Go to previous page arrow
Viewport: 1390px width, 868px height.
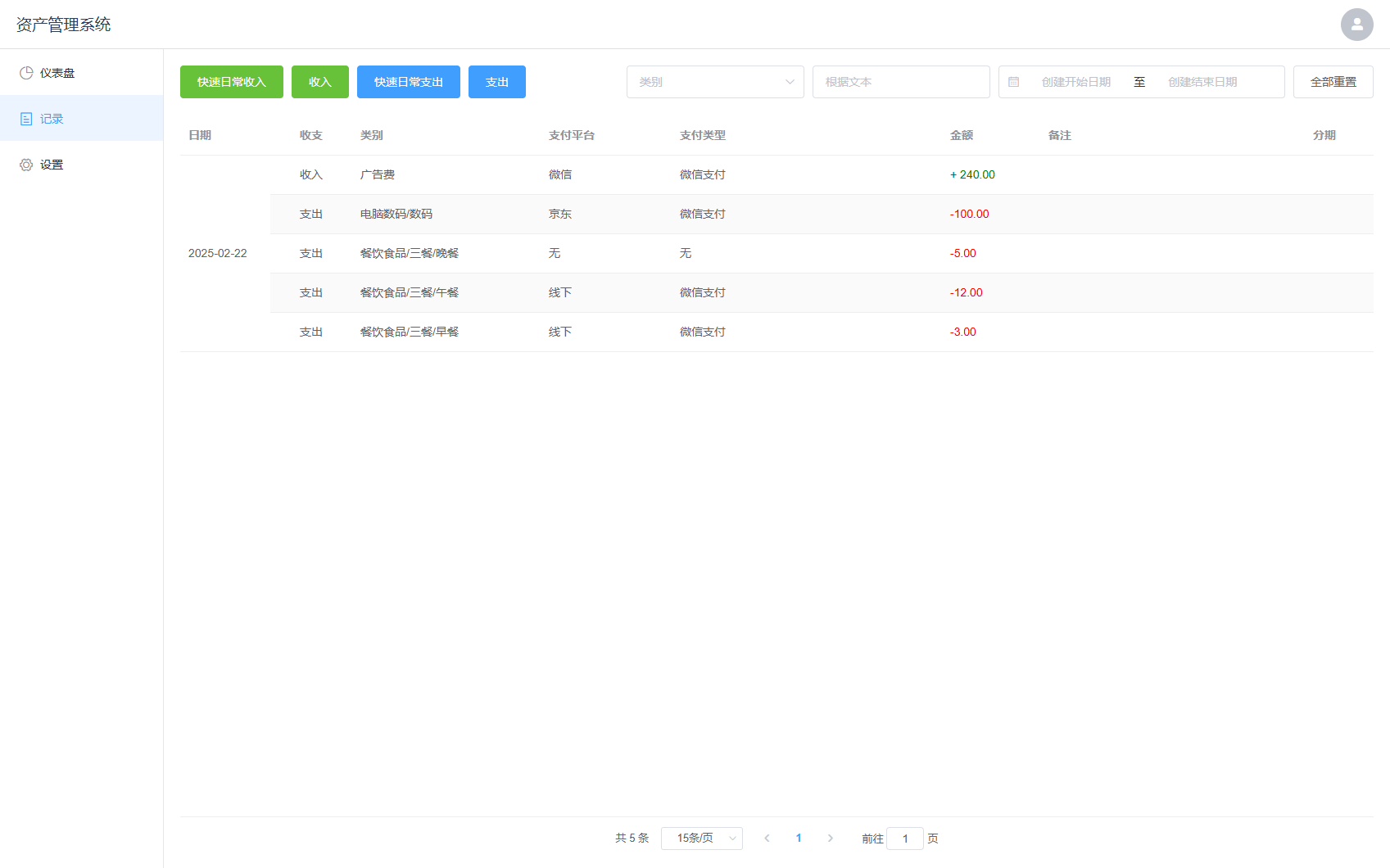pyautogui.click(x=767, y=838)
